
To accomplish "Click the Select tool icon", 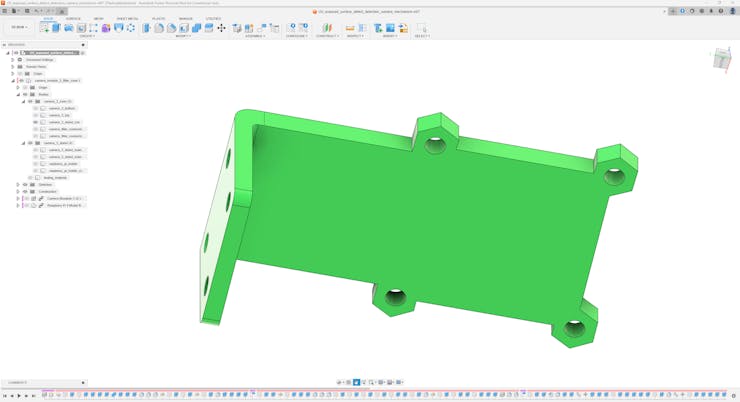I will (x=421, y=28).
